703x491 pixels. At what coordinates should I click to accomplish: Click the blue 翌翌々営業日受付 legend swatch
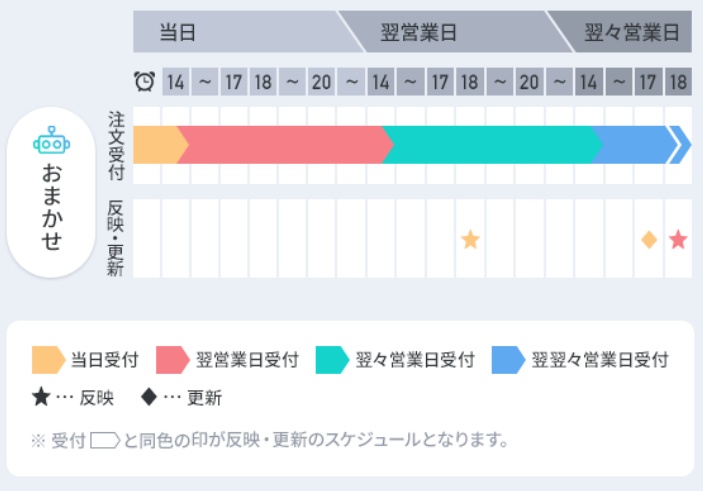(508, 360)
